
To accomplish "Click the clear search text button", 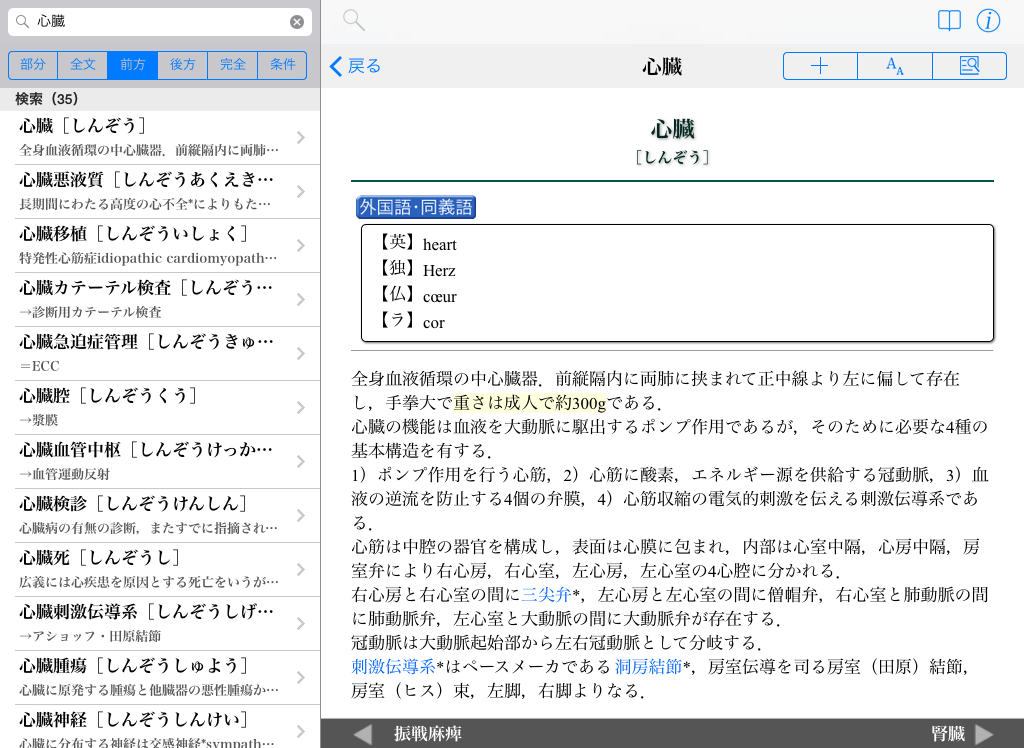I will [297, 22].
